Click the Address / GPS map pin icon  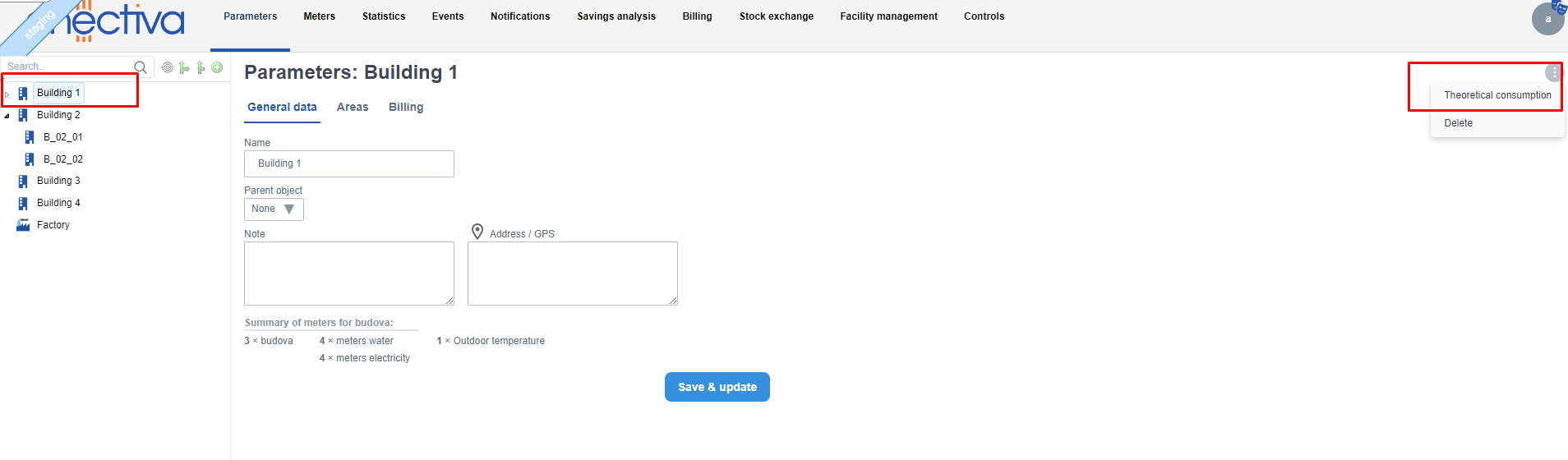[477, 232]
